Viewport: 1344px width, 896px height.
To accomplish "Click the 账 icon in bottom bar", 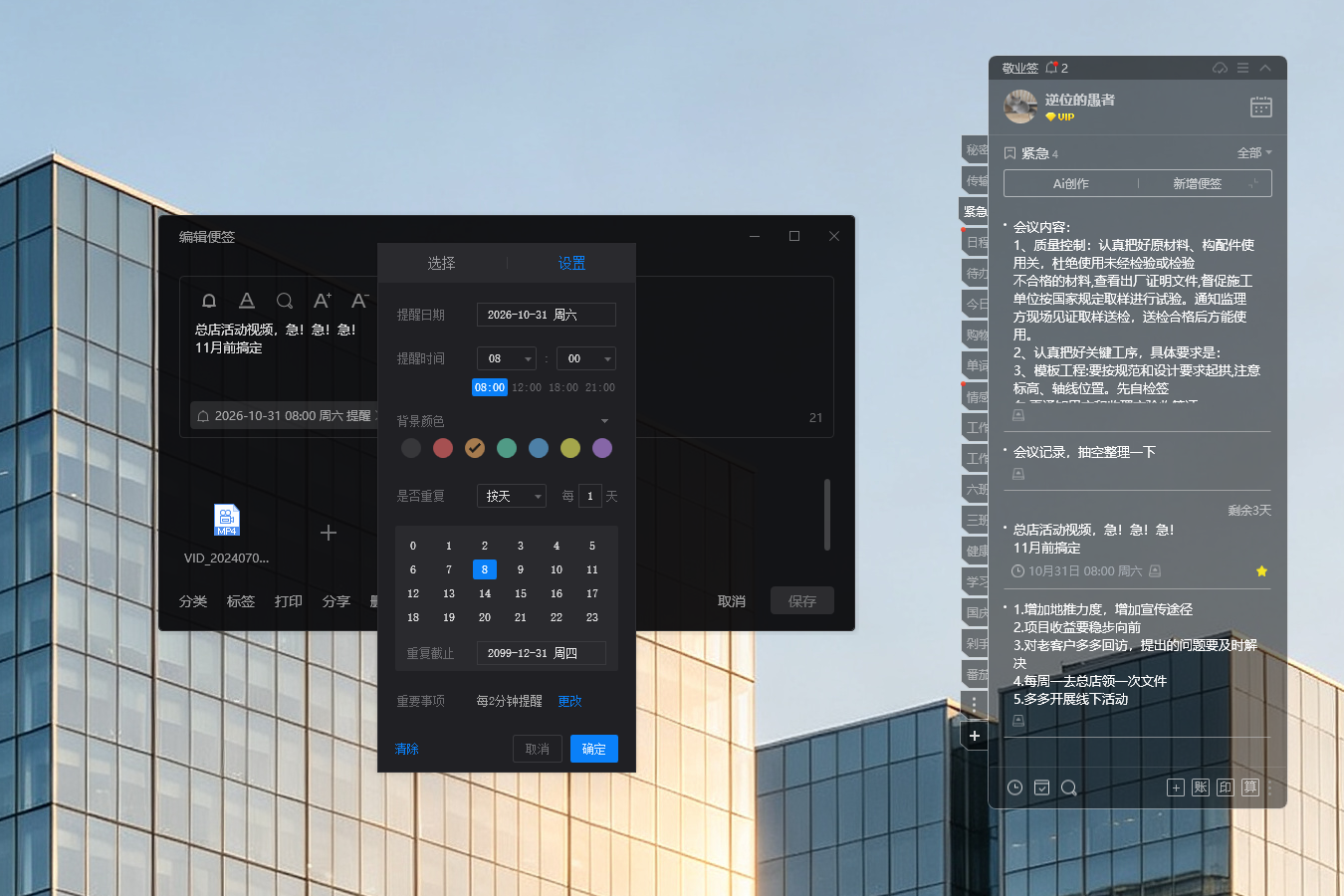I will 1201,787.
